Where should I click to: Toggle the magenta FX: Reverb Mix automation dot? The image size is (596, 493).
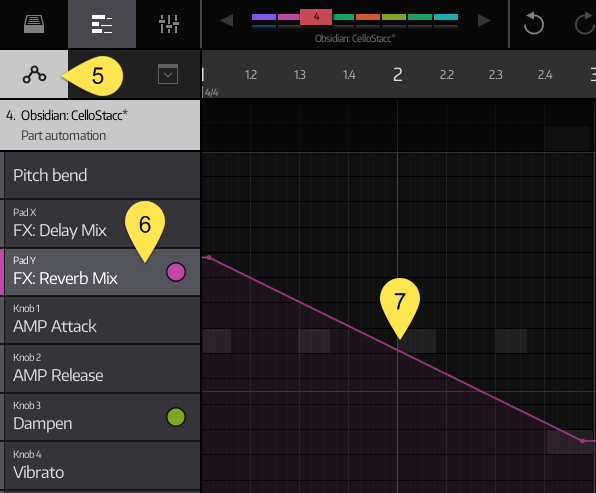(176, 272)
